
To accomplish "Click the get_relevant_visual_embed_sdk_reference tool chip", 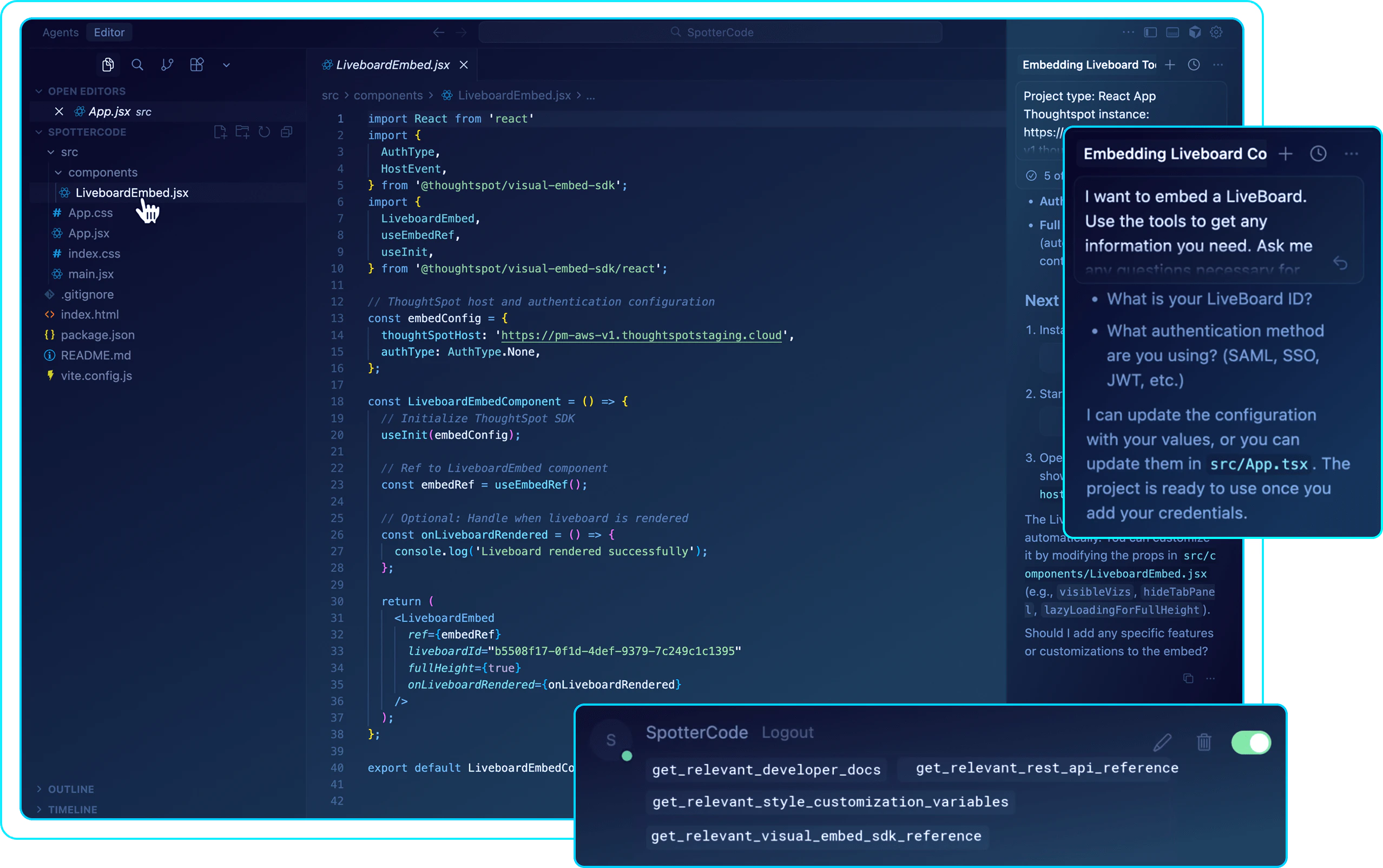I will coord(816,836).
